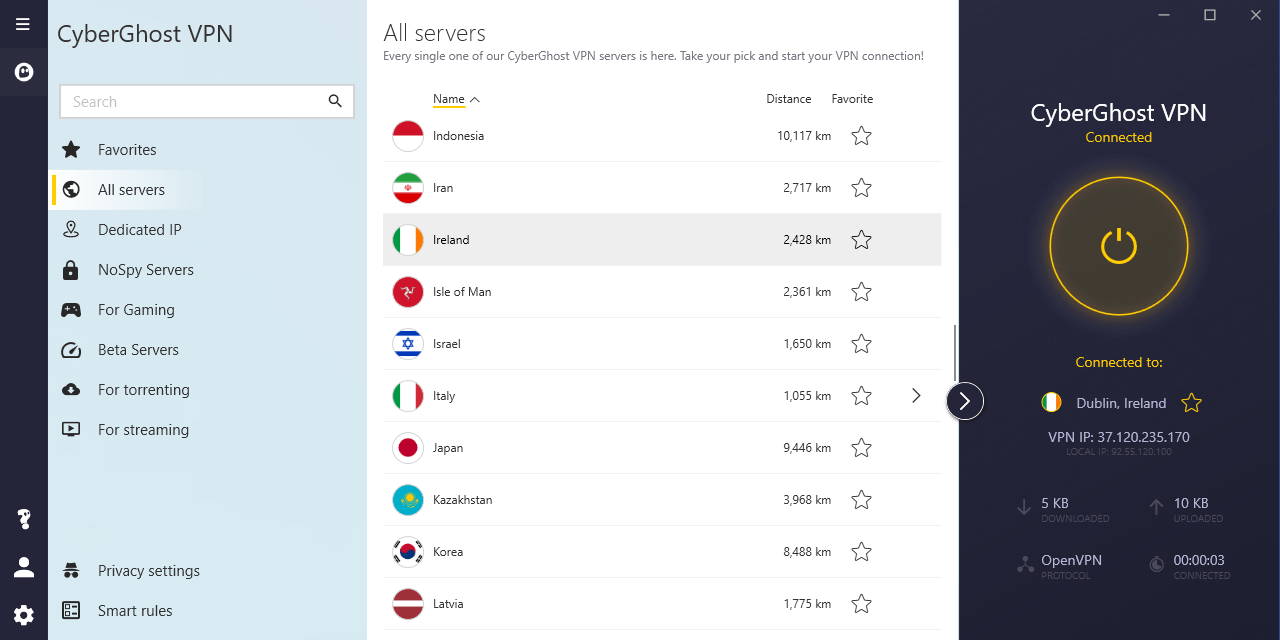The height and width of the screenshot is (640, 1280).
Task: Switch to the All servers tab
Action: (x=131, y=189)
